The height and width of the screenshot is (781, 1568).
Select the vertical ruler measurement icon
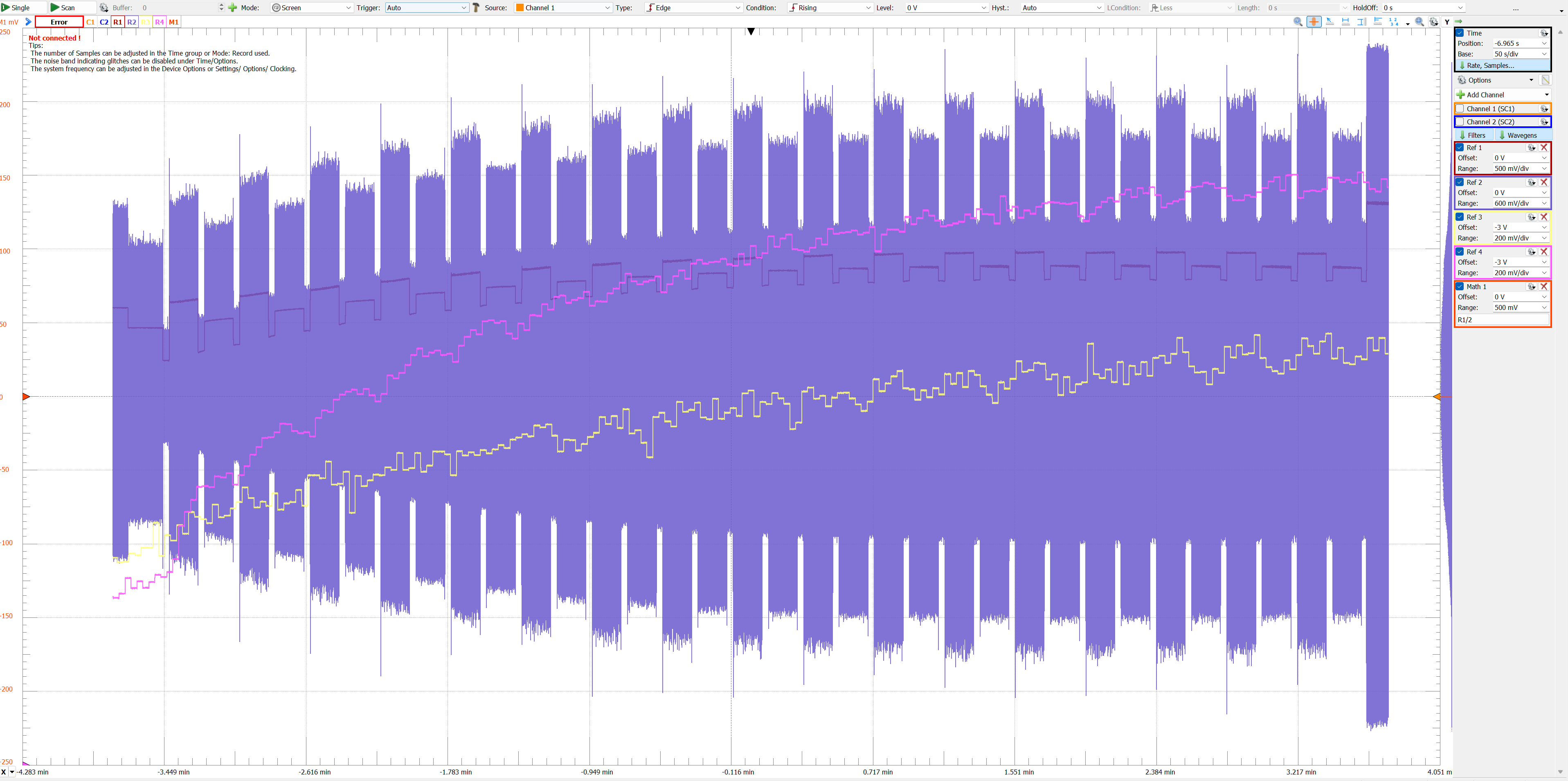click(1361, 22)
